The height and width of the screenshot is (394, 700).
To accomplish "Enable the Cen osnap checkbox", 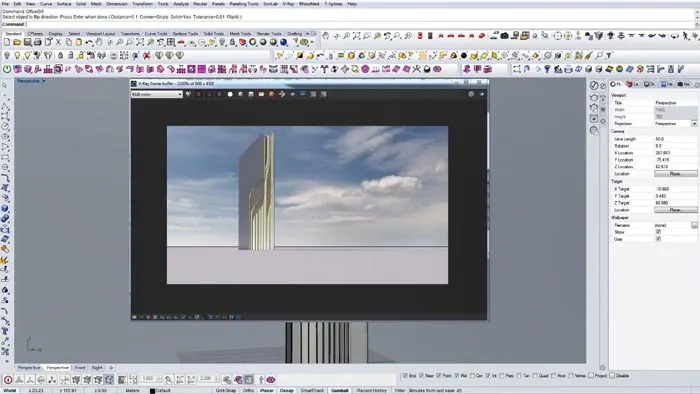I will click(x=472, y=376).
